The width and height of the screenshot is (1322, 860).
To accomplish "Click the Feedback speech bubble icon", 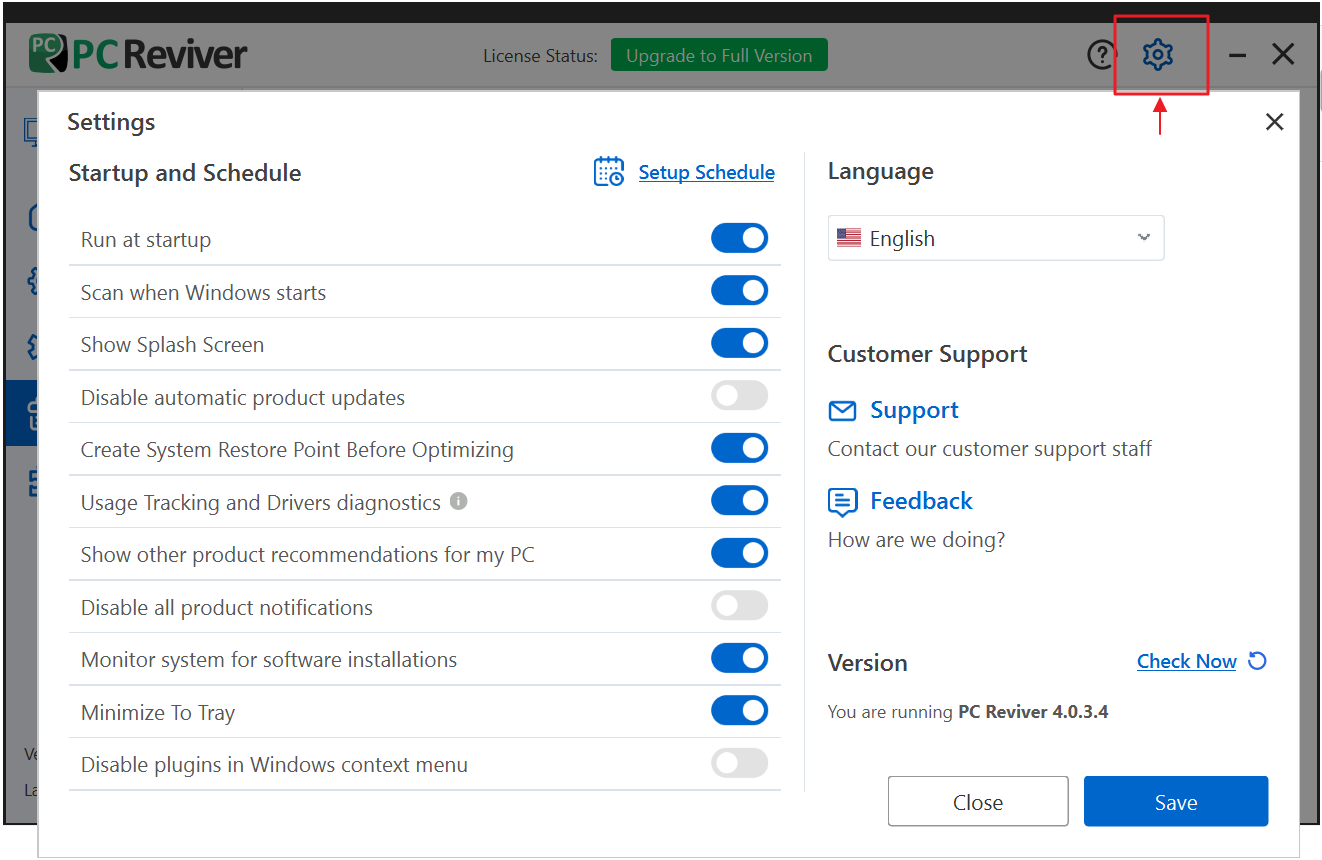I will click(843, 502).
